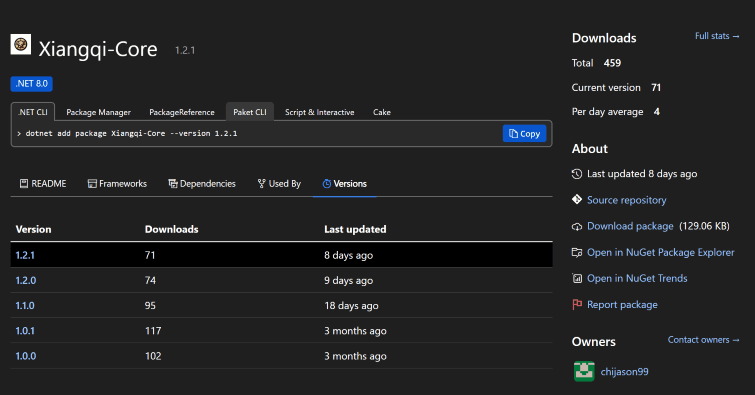Click the Downloads column header
The width and height of the screenshot is (755, 395).
[171, 229]
